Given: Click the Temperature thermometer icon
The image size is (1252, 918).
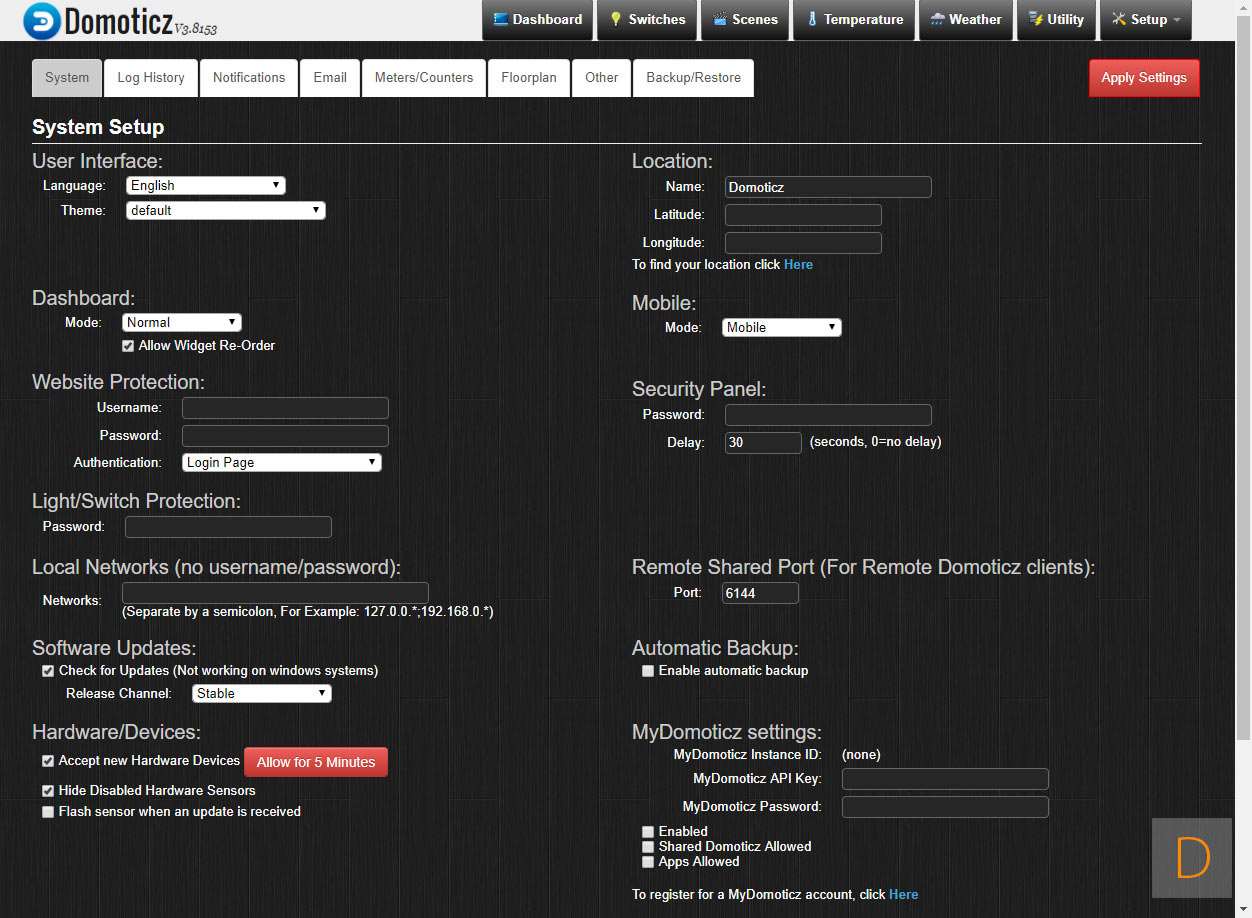Looking at the screenshot, I should click(x=812, y=19).
